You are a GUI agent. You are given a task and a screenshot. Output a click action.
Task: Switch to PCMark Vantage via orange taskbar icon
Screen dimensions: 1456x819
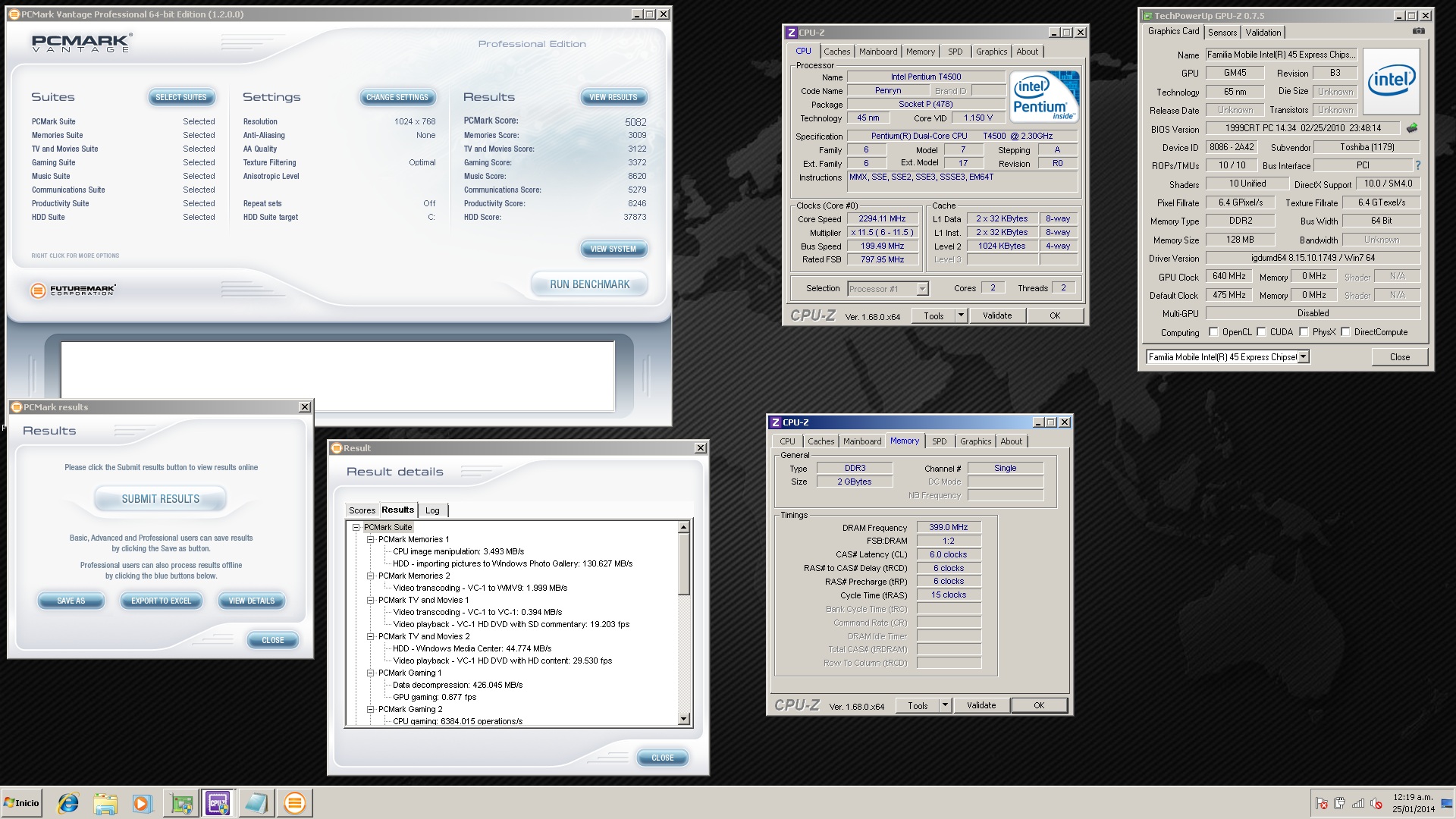(x=294, y=803)
